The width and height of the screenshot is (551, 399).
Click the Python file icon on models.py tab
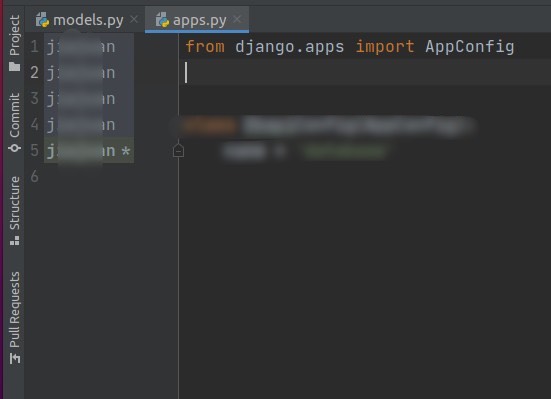pos(43,20)
